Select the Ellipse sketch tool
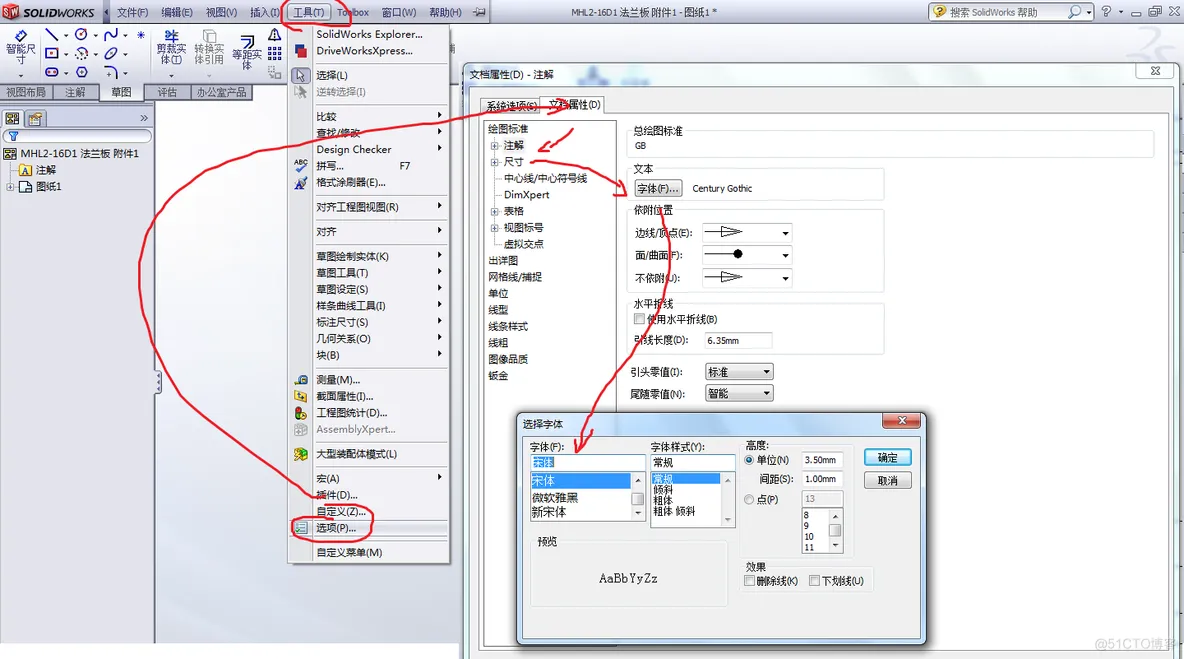This screenshot has width=1184, height=659. click(111, 54)
